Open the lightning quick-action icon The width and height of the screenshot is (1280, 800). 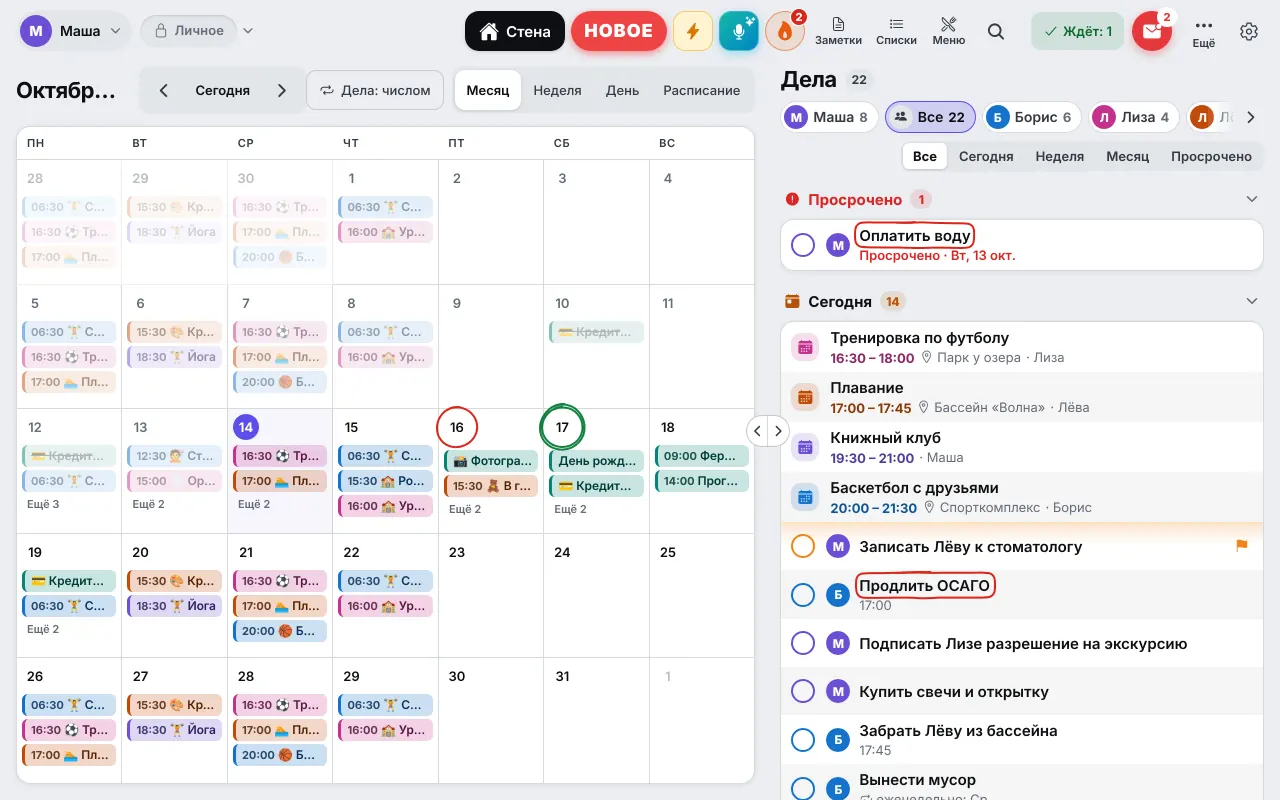tap(693, 31)
